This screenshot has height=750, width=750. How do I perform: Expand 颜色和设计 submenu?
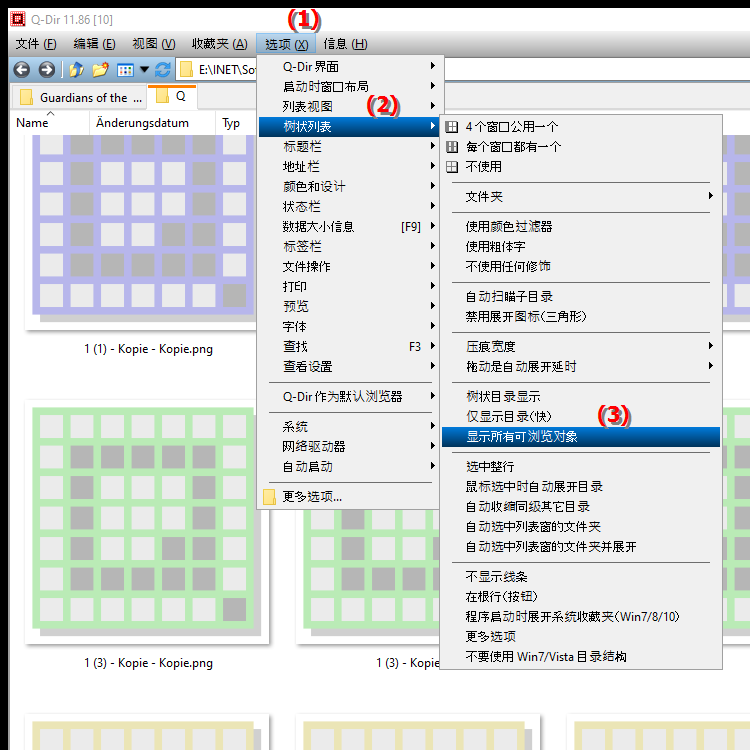(349, 187)
